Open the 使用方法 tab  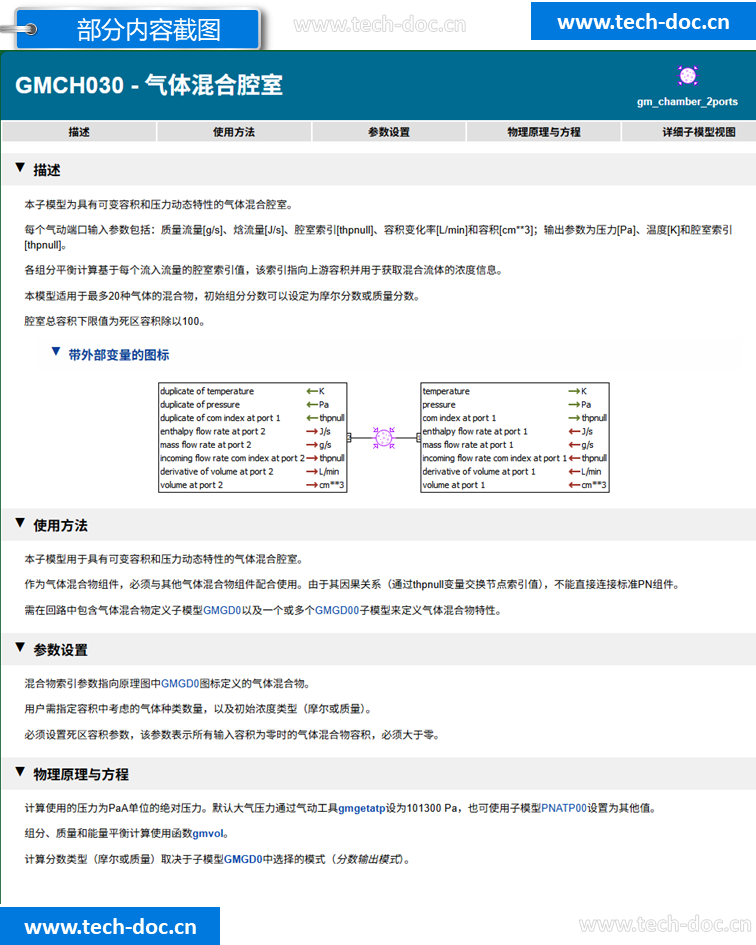pyautogui.click(x=234, y=132)
